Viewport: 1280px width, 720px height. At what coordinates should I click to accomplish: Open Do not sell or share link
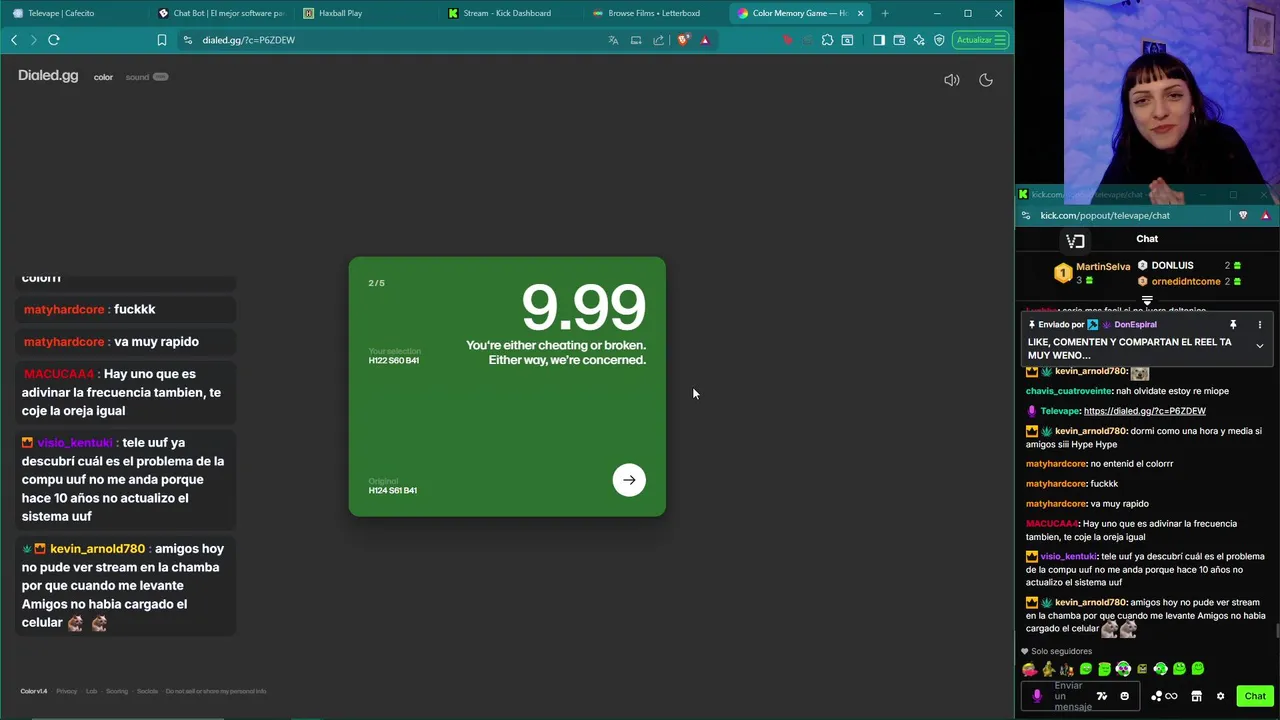216,691
